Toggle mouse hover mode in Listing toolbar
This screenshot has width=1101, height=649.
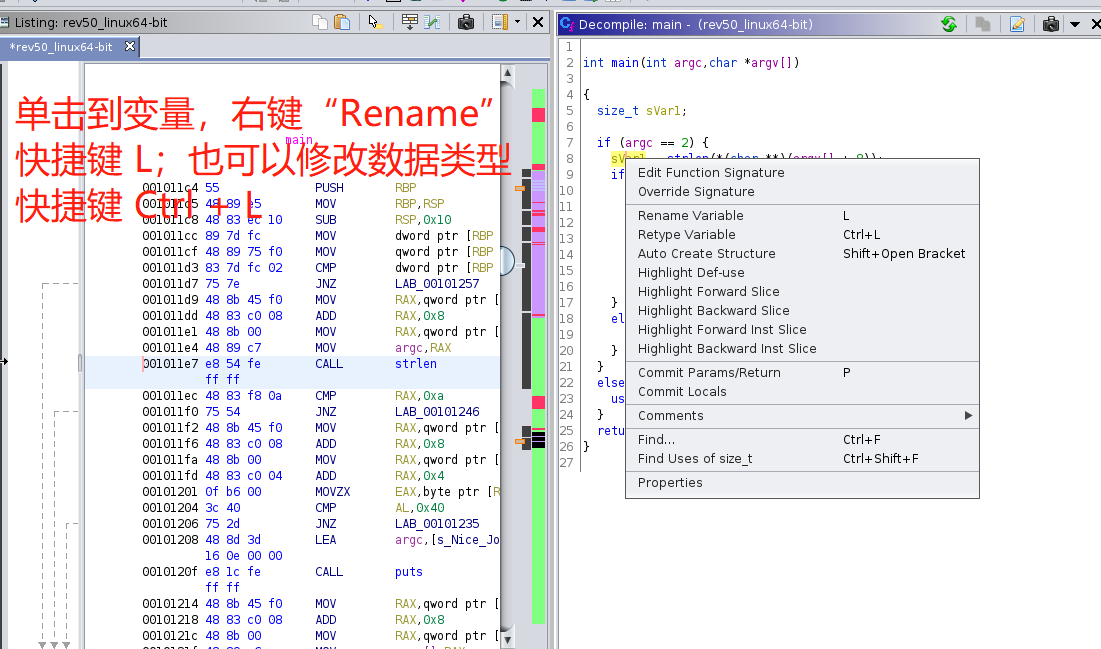376,22
